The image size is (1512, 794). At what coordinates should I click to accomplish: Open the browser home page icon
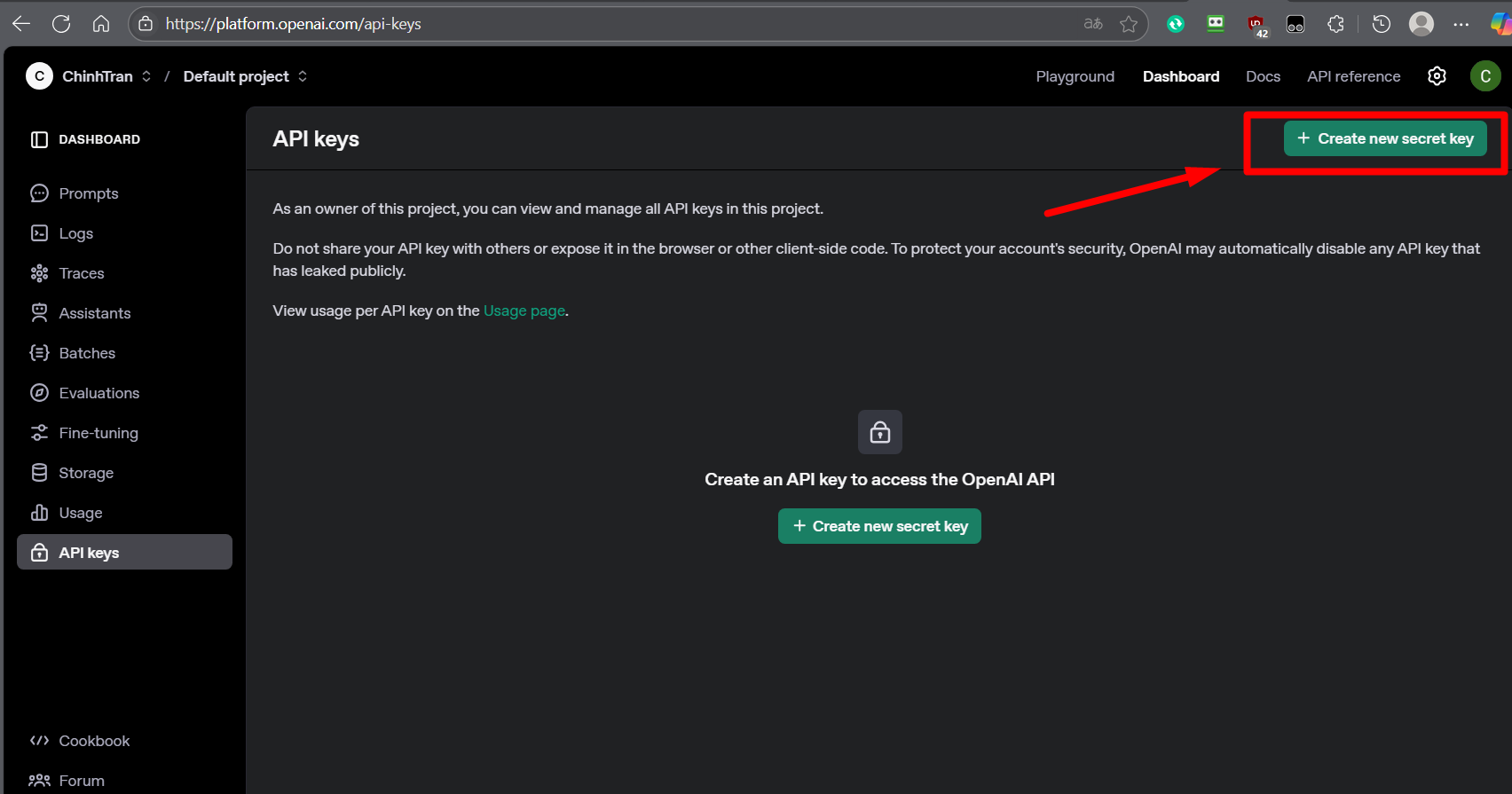(101, 24)
